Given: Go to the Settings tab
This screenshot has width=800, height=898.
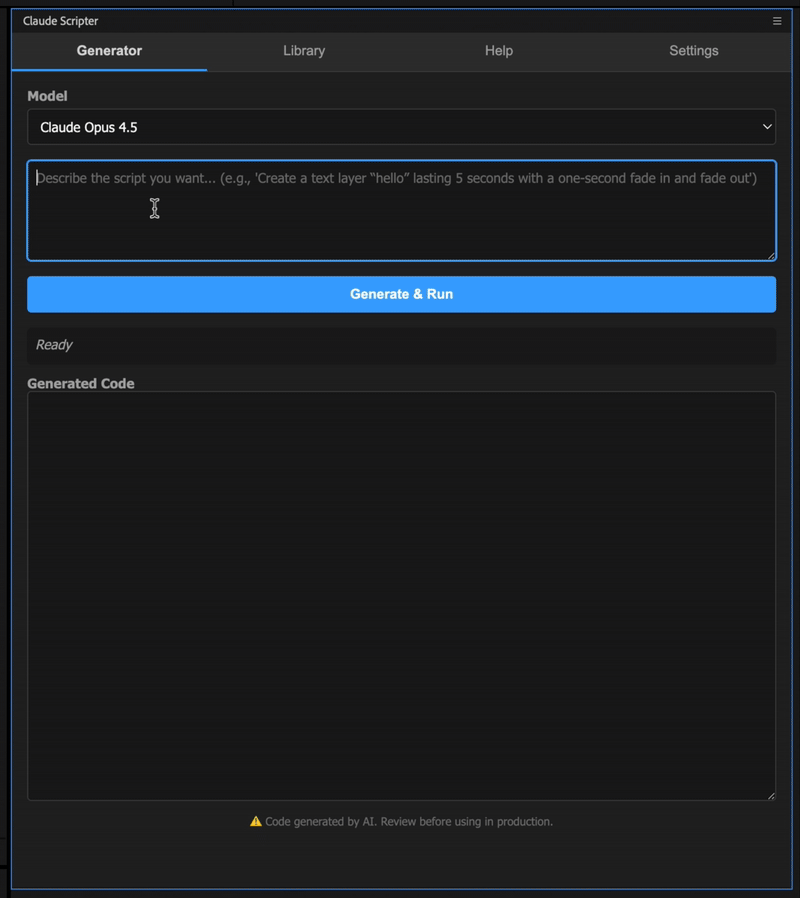Looking at the screenshot, I should (x=693, y=51).
